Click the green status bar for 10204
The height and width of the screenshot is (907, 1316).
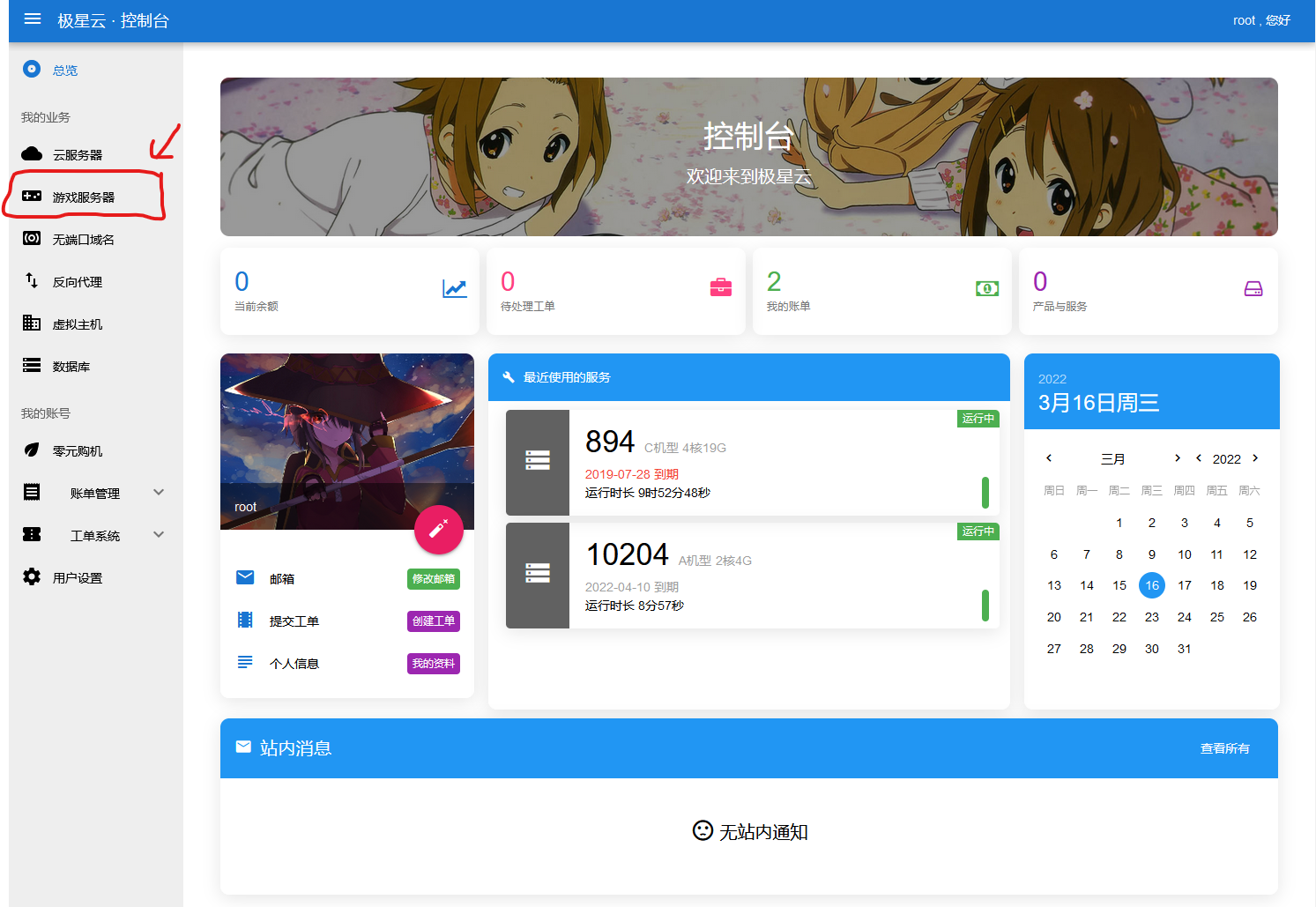click(x=985, y=605)
